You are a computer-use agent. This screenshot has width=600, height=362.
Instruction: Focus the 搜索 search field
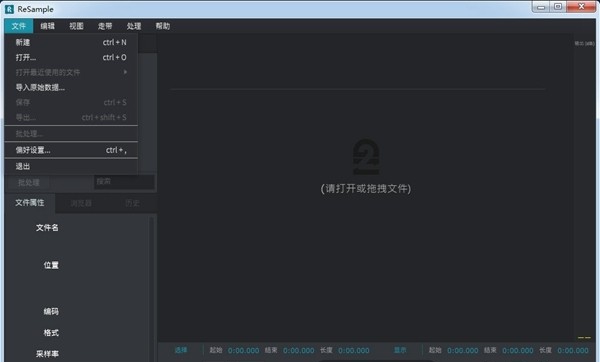tap(125, 182)
